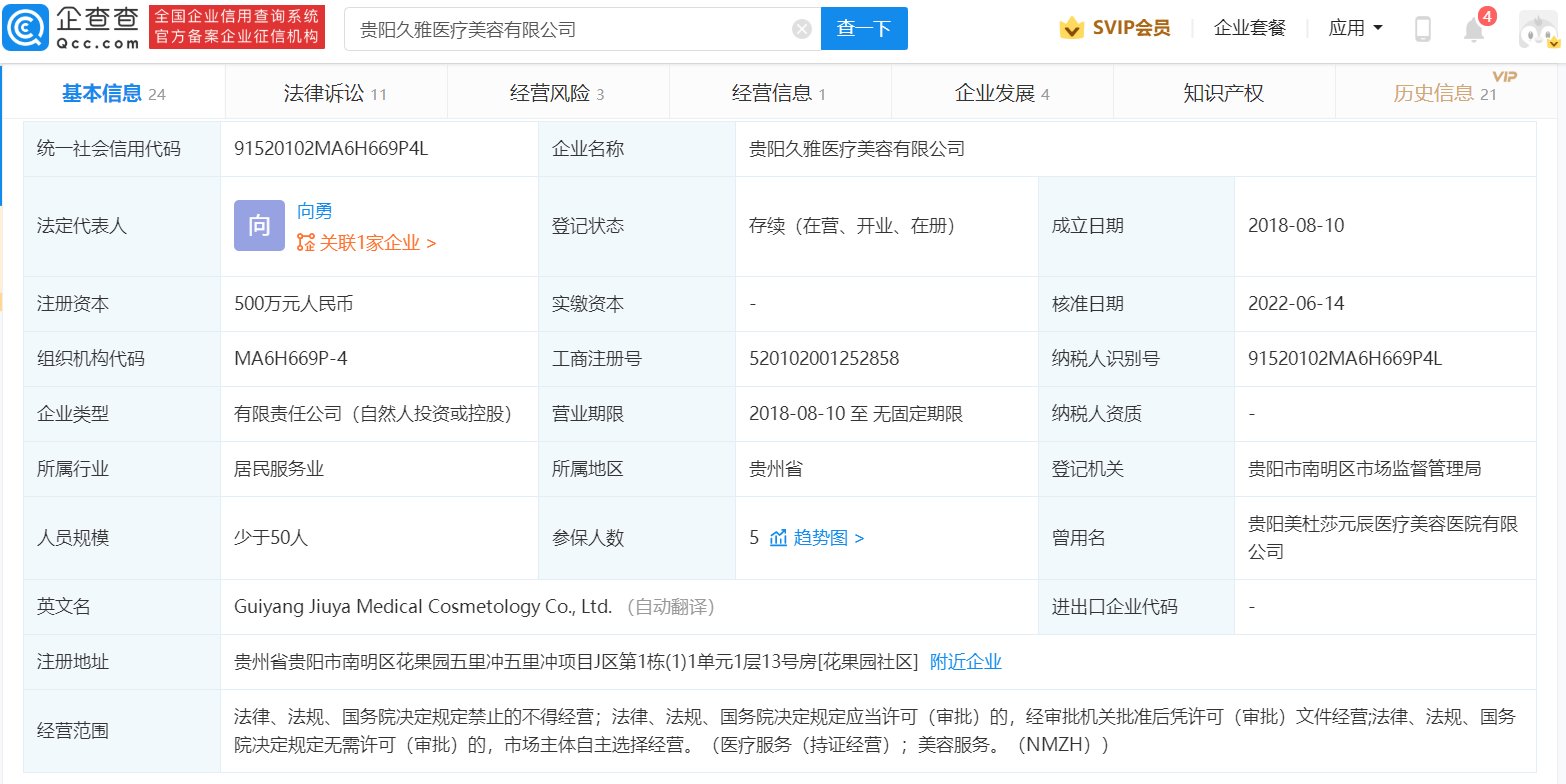This screenshot has height=784, width=1566.
Task: Go to the 企业发展 tab
Action: tap(1002, 94)
